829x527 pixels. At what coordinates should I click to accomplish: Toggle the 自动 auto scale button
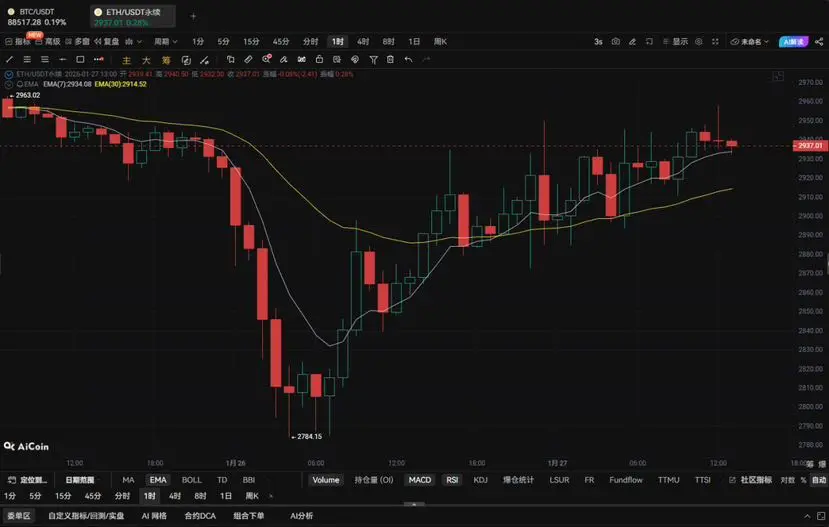pyautogui.click(x=819, y=480)
